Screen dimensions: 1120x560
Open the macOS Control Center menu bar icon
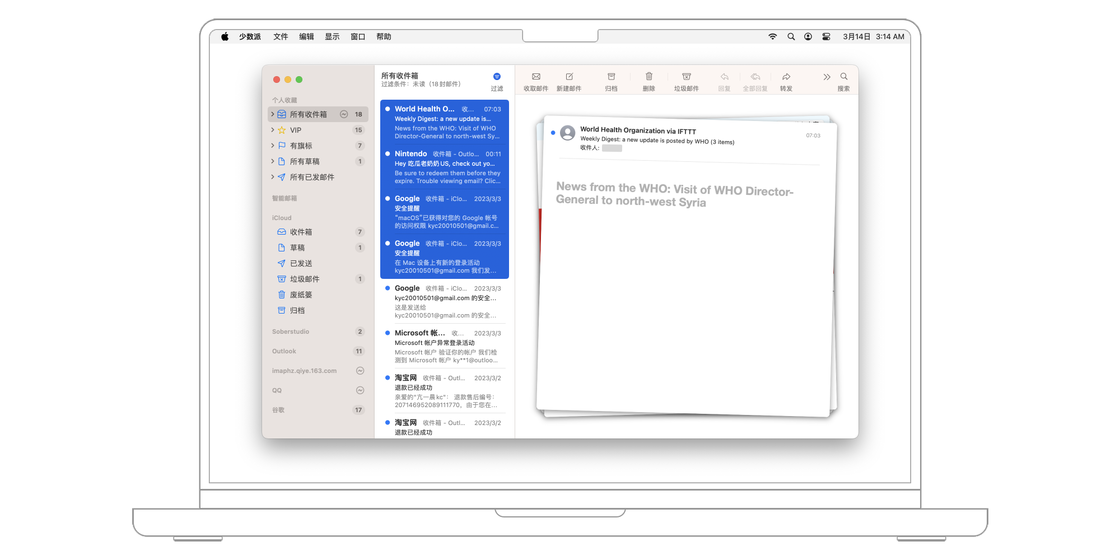[826, 37]
